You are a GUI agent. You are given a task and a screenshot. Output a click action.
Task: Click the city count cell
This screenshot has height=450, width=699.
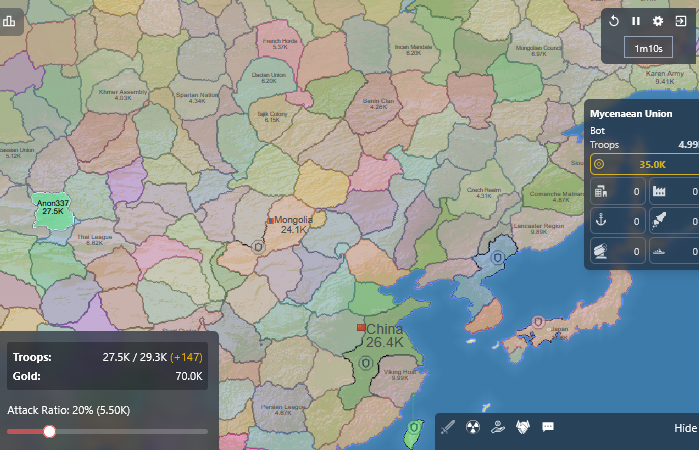coord(616,192)
